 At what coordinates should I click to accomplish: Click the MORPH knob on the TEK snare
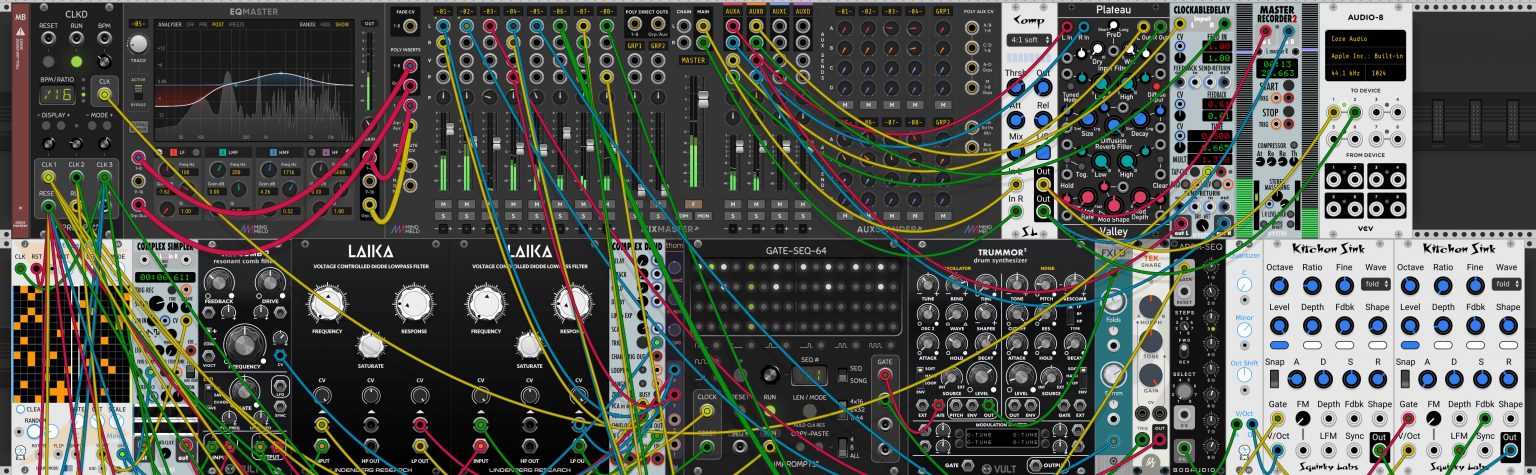(x=1151, y=306)
